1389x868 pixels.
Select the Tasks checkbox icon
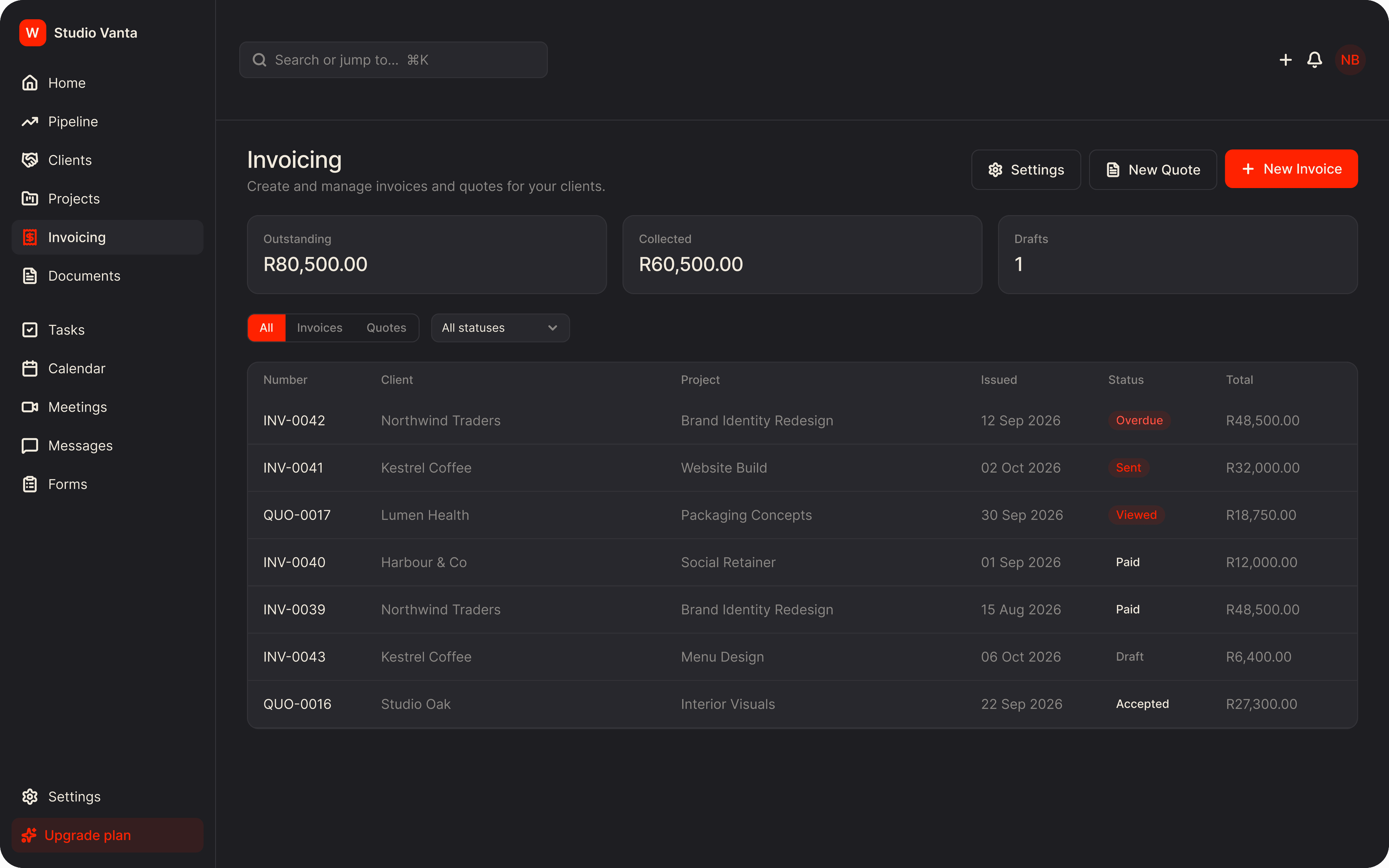[30, 329]
